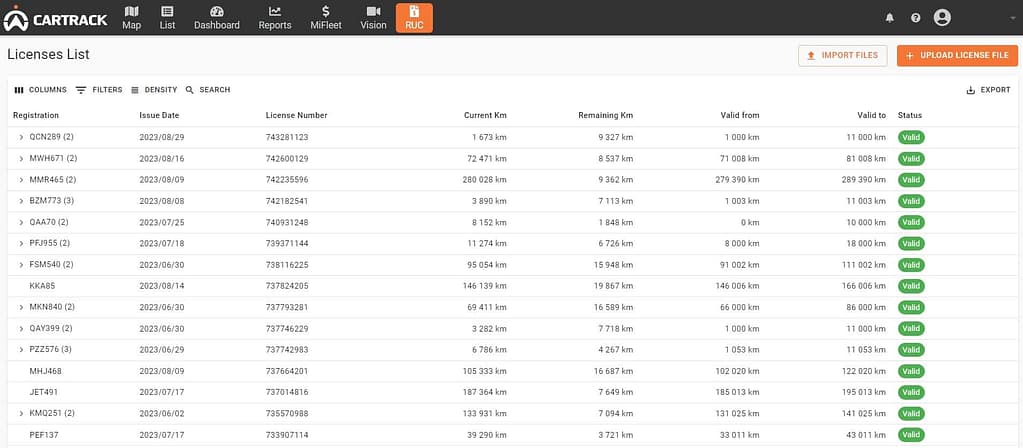Screen dimensions: 1023x448
Task: Open the Columns visibility selector
Action: [x=40, y=90]
